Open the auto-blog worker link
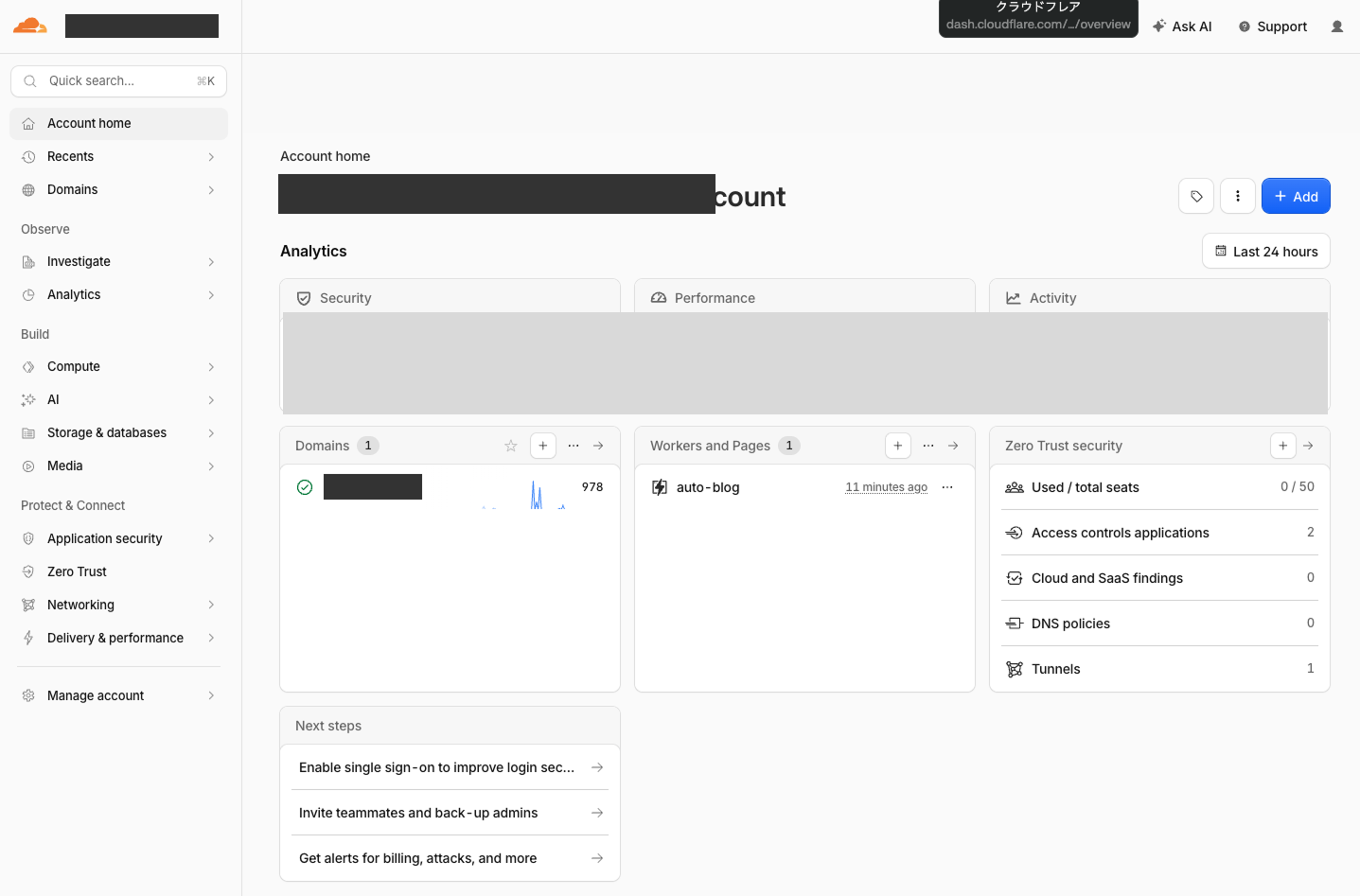The height and width of the screenshot is (896, 1360). tap(708, 487)
